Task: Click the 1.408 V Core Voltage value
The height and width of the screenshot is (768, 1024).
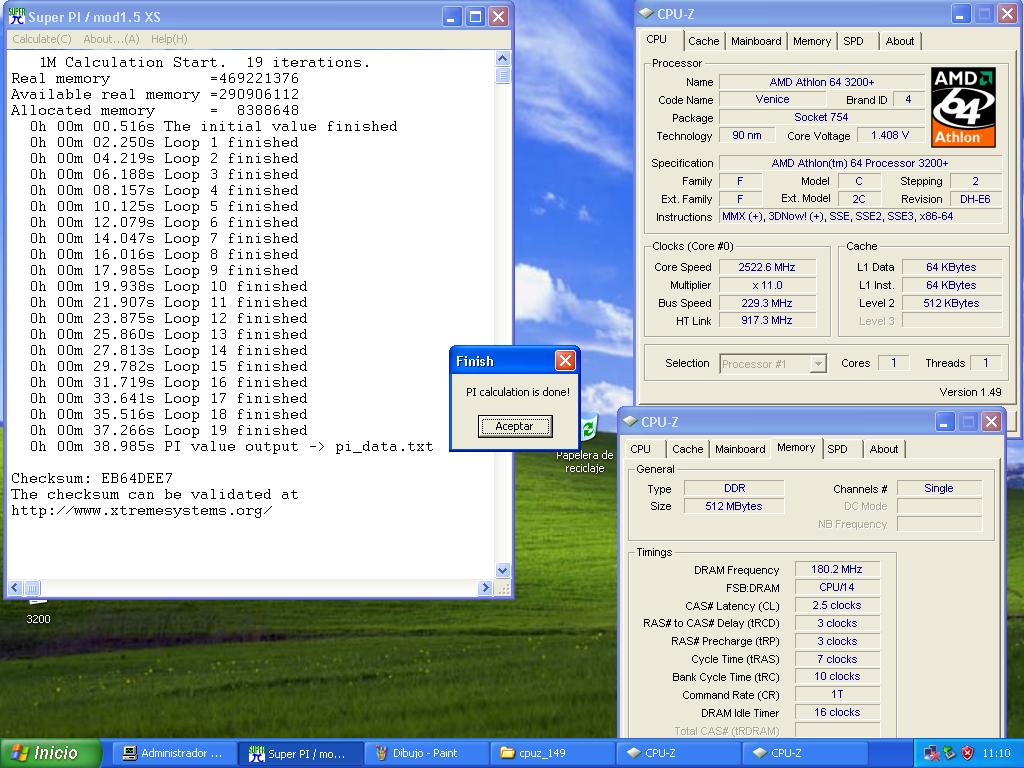Action: (889, 136)
